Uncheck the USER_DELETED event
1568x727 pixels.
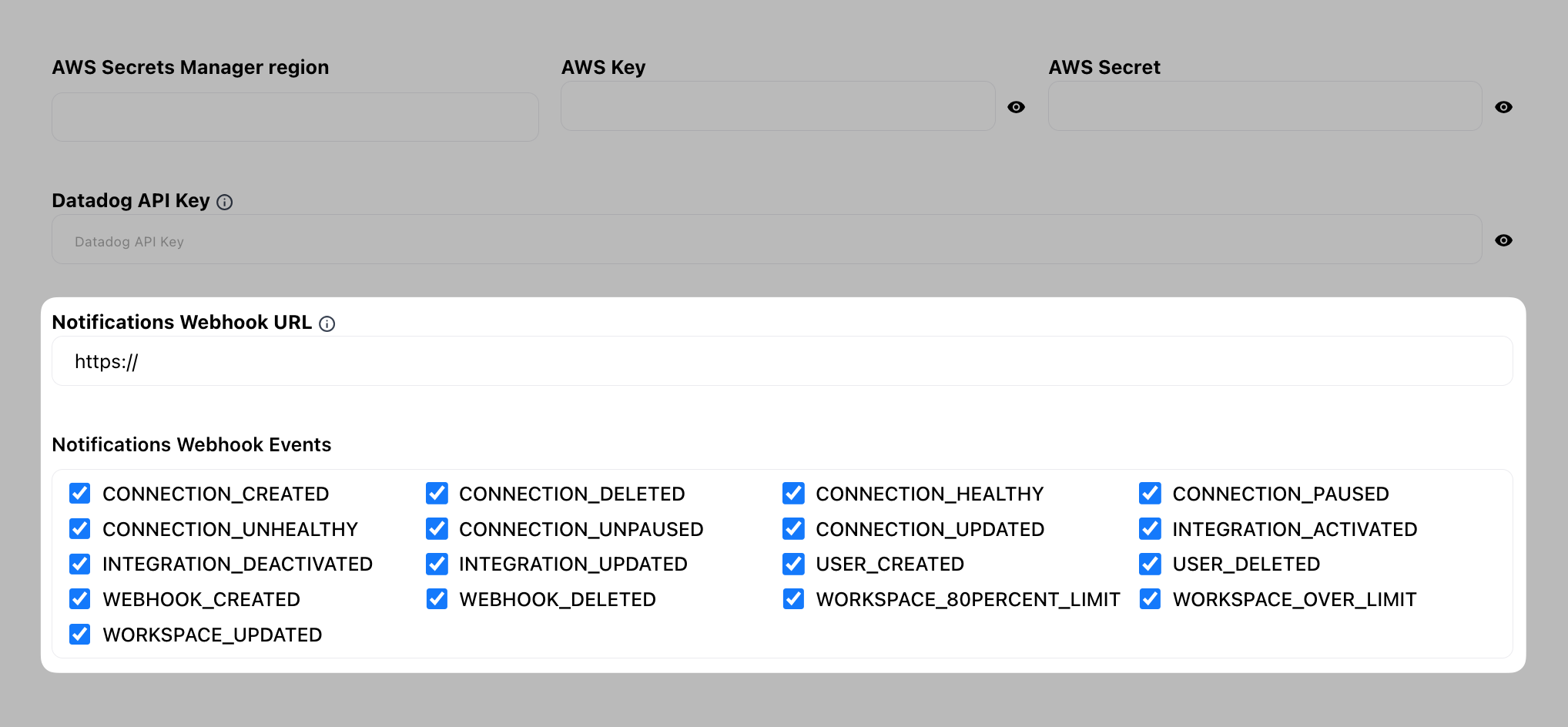pyautogui.click(x=1150, y=564)
